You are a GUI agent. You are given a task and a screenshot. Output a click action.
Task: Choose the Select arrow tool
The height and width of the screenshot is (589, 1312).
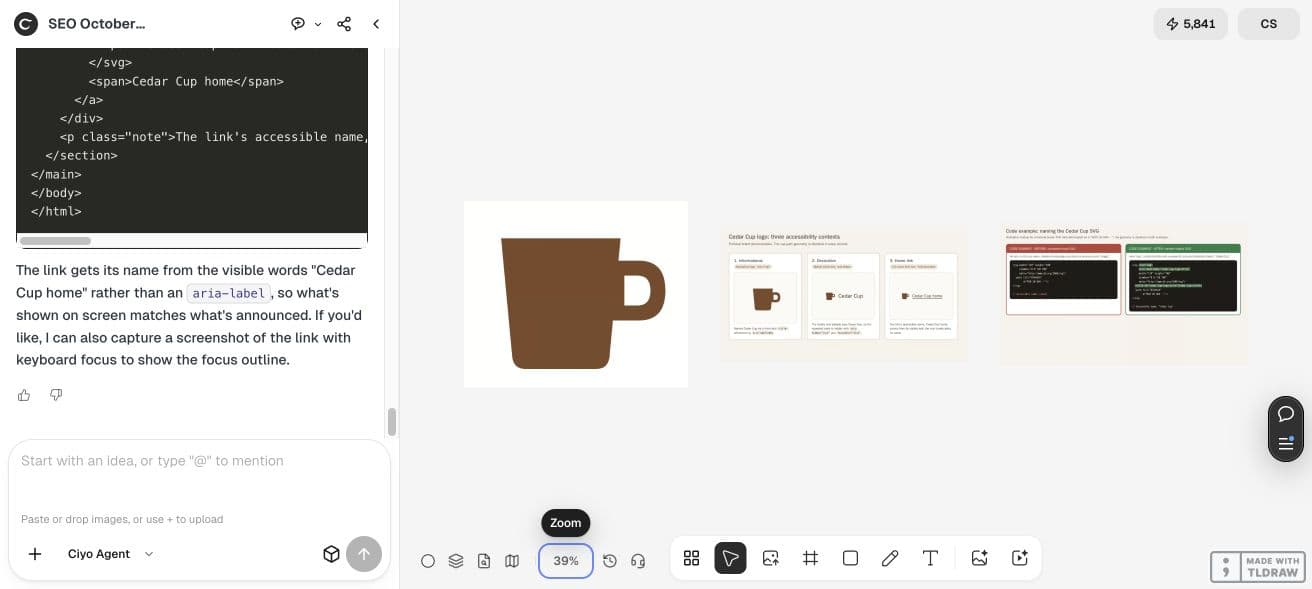coord(731,558)
